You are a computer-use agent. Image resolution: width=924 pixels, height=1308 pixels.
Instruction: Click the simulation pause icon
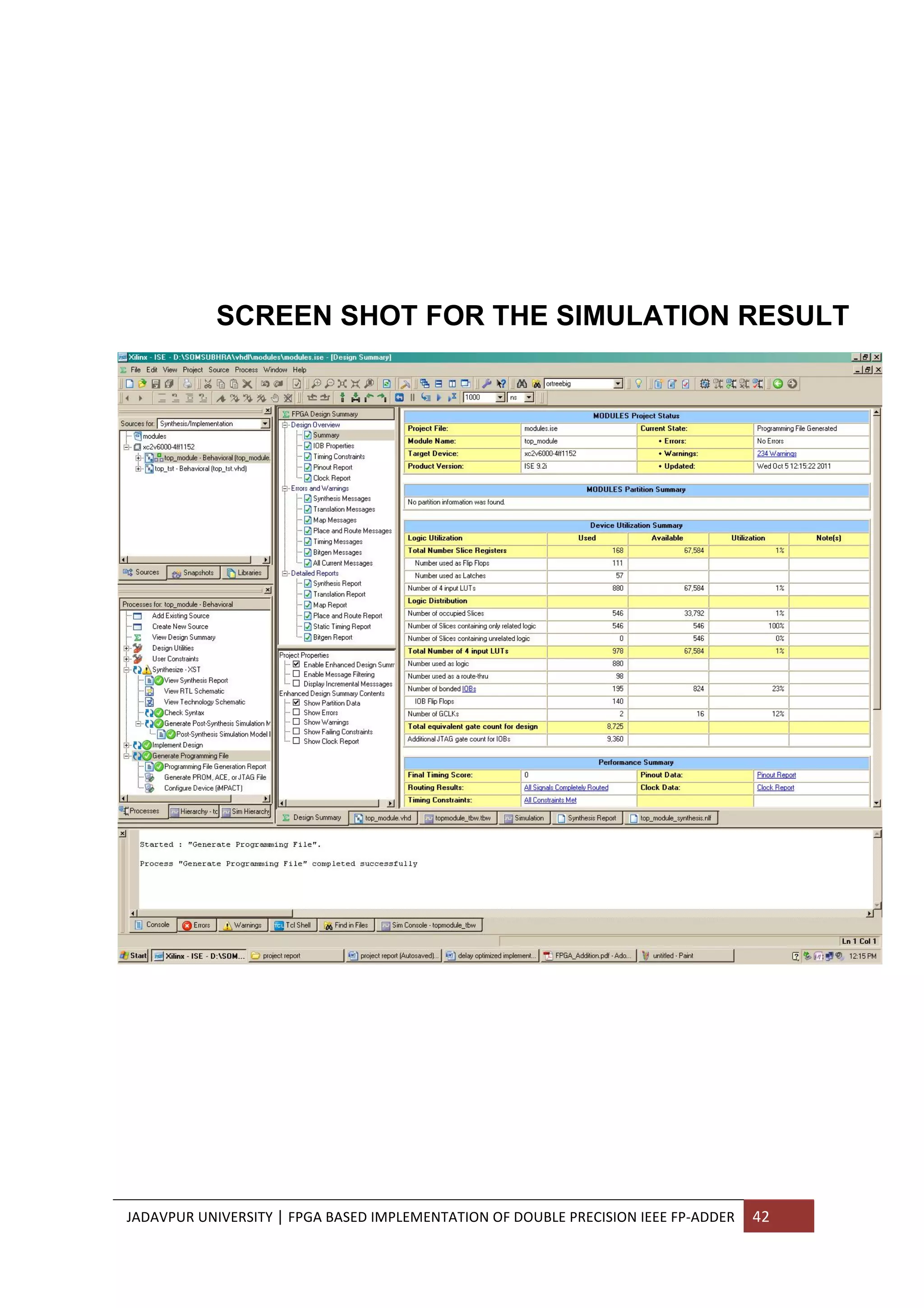click(412, 398)
